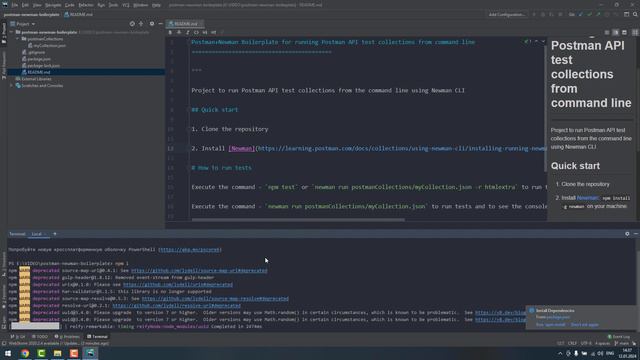Click the Git commit checkmark icon
640x360 pixels.
point(589,14)
